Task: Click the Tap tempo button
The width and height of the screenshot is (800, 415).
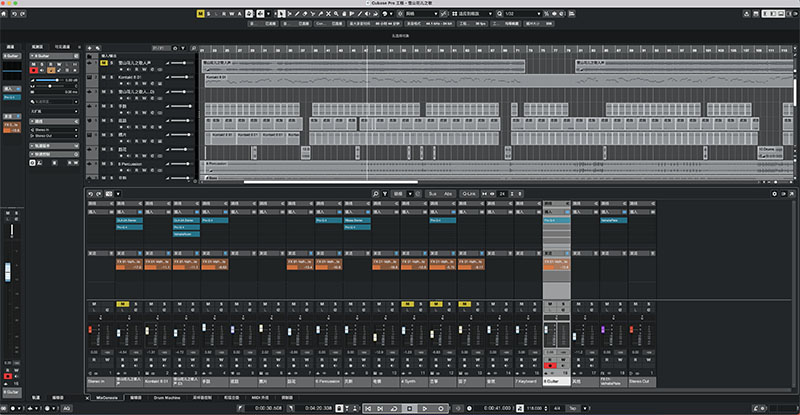Action: pos(573,408)
